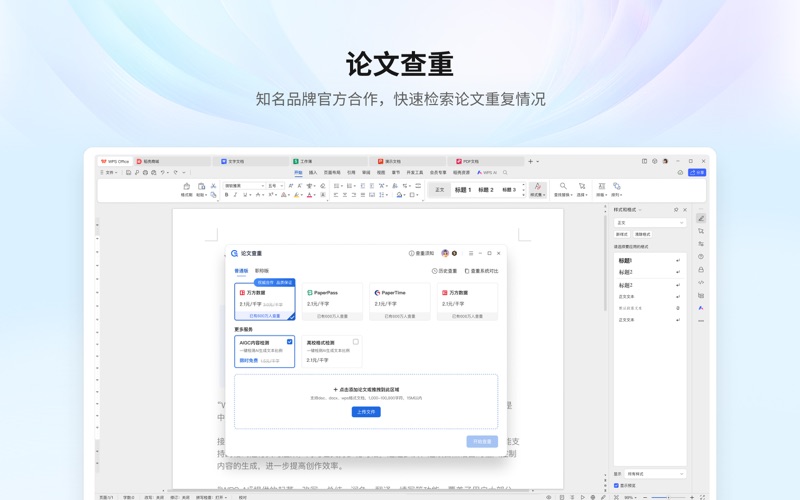
Task: Toggle the checkbox under the styles panel display option
Action: pyautogui.click(x=616, y=485)
